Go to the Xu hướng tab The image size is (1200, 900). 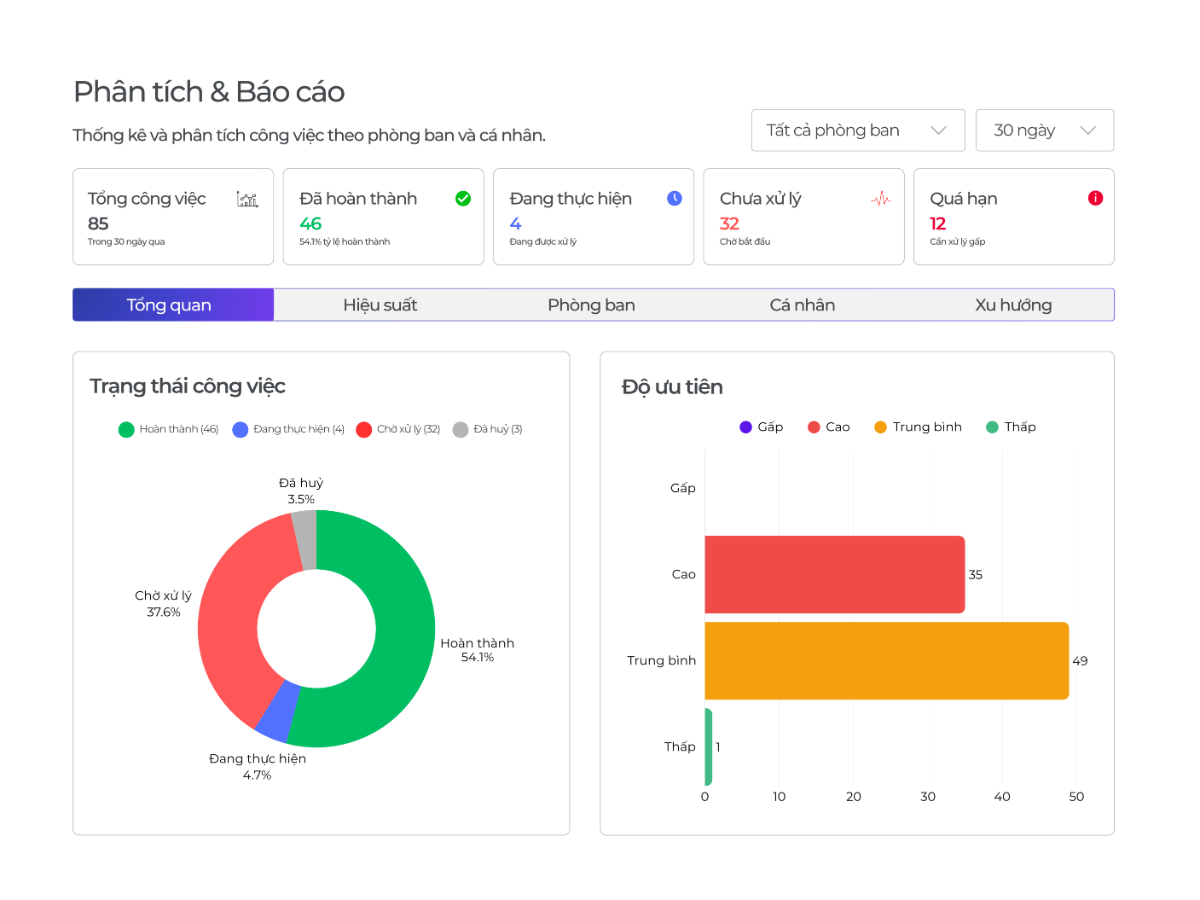1013,305
